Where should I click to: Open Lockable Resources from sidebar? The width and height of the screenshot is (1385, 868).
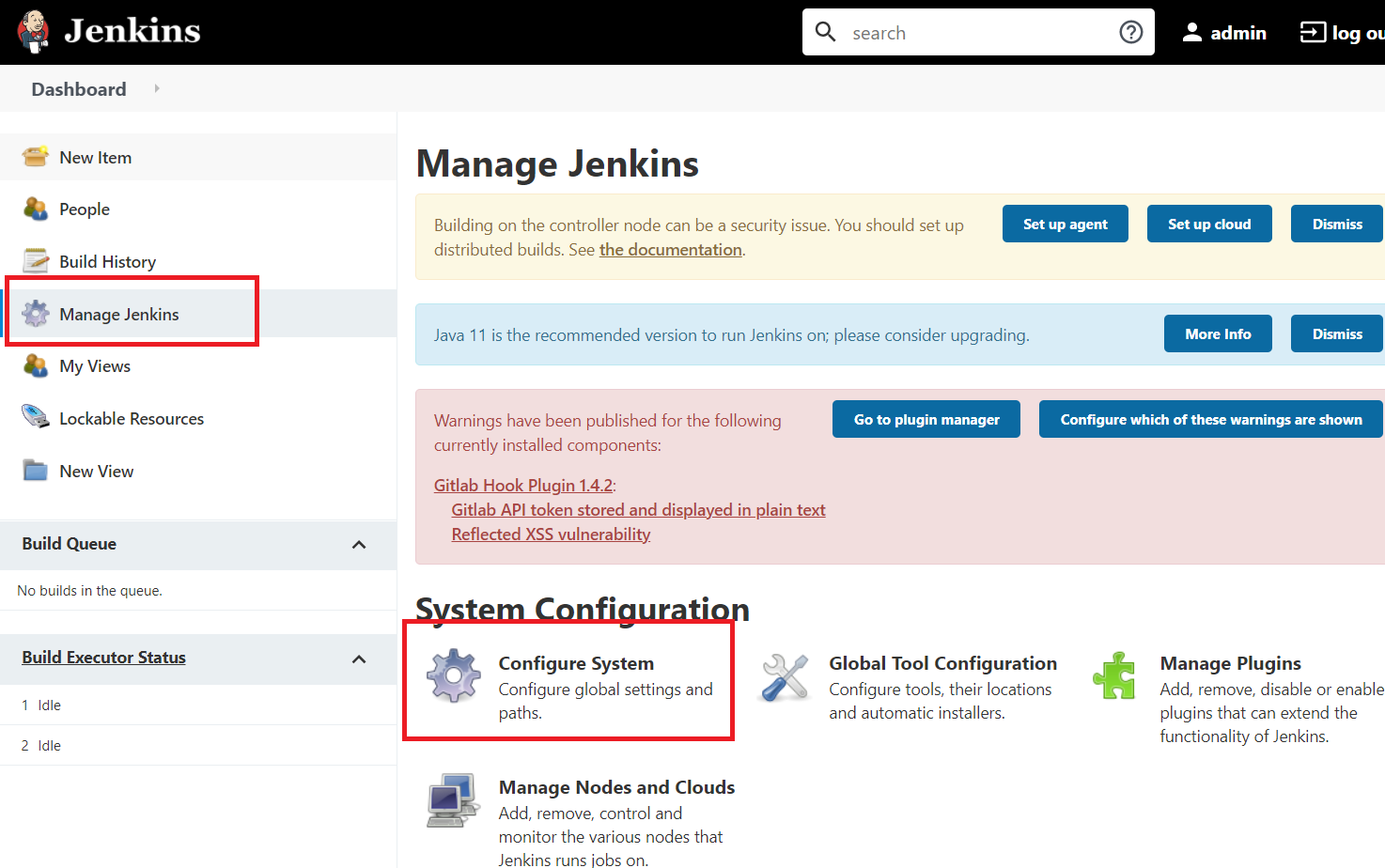[132, 419]
